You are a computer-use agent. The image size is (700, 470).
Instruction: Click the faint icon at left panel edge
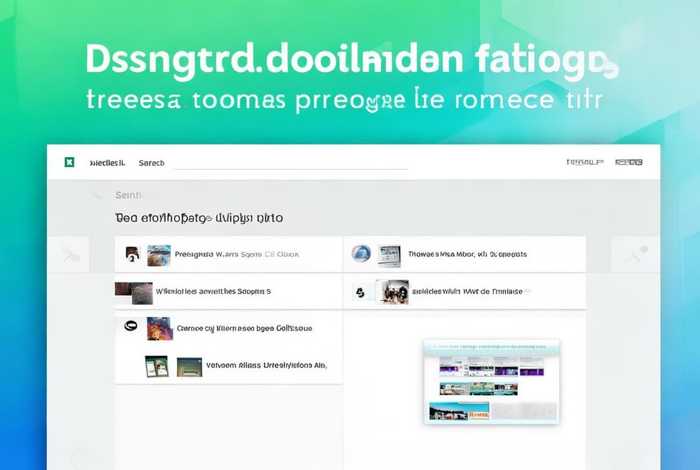[x=72, y=254]
